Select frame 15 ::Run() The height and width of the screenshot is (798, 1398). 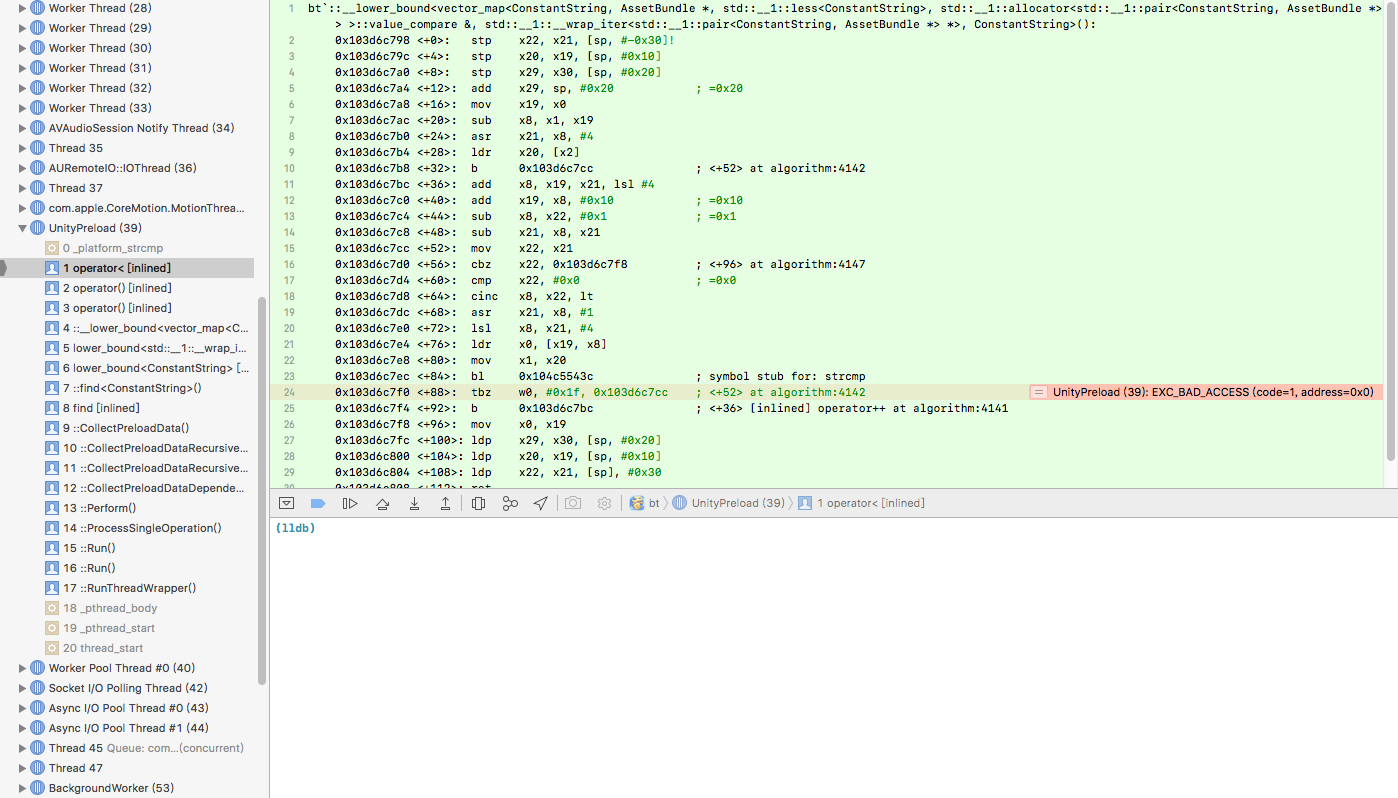(127, 548)
